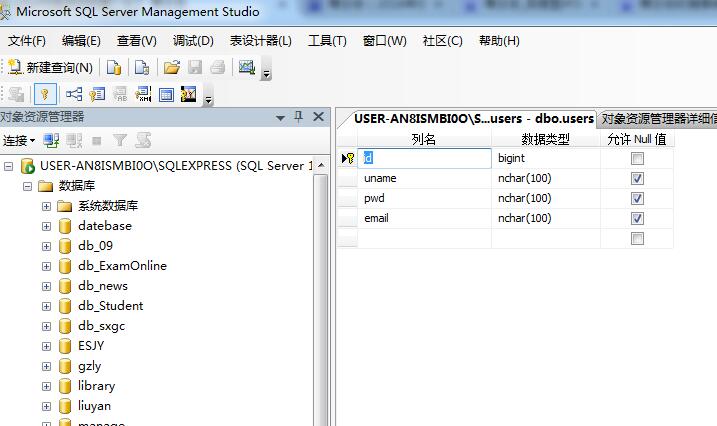Screen dimensions: 717x426
Task: Switch to the dbo.users designer tab
Action: [474, 119]
